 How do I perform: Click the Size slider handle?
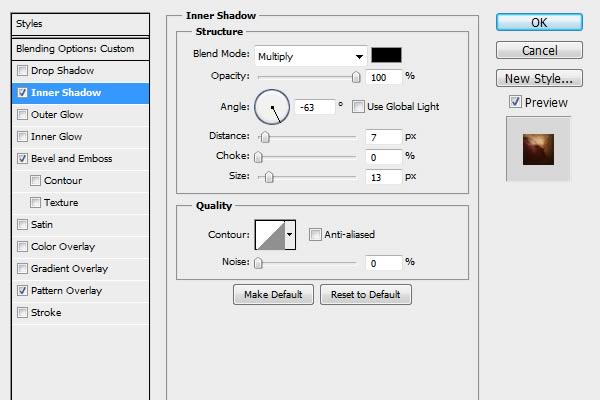[269, 177]
